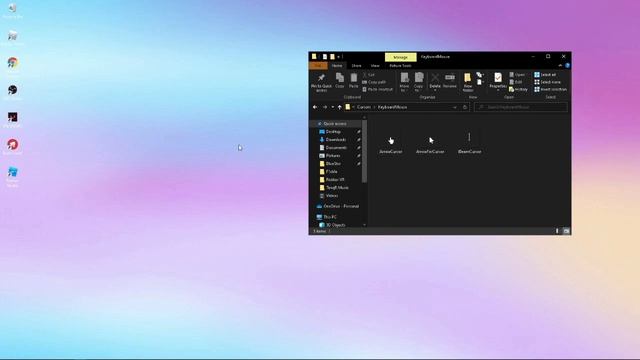Open 3D Objects in the navigation pane
The width and height of the screenshot is (640, 360).
(336, 225)
